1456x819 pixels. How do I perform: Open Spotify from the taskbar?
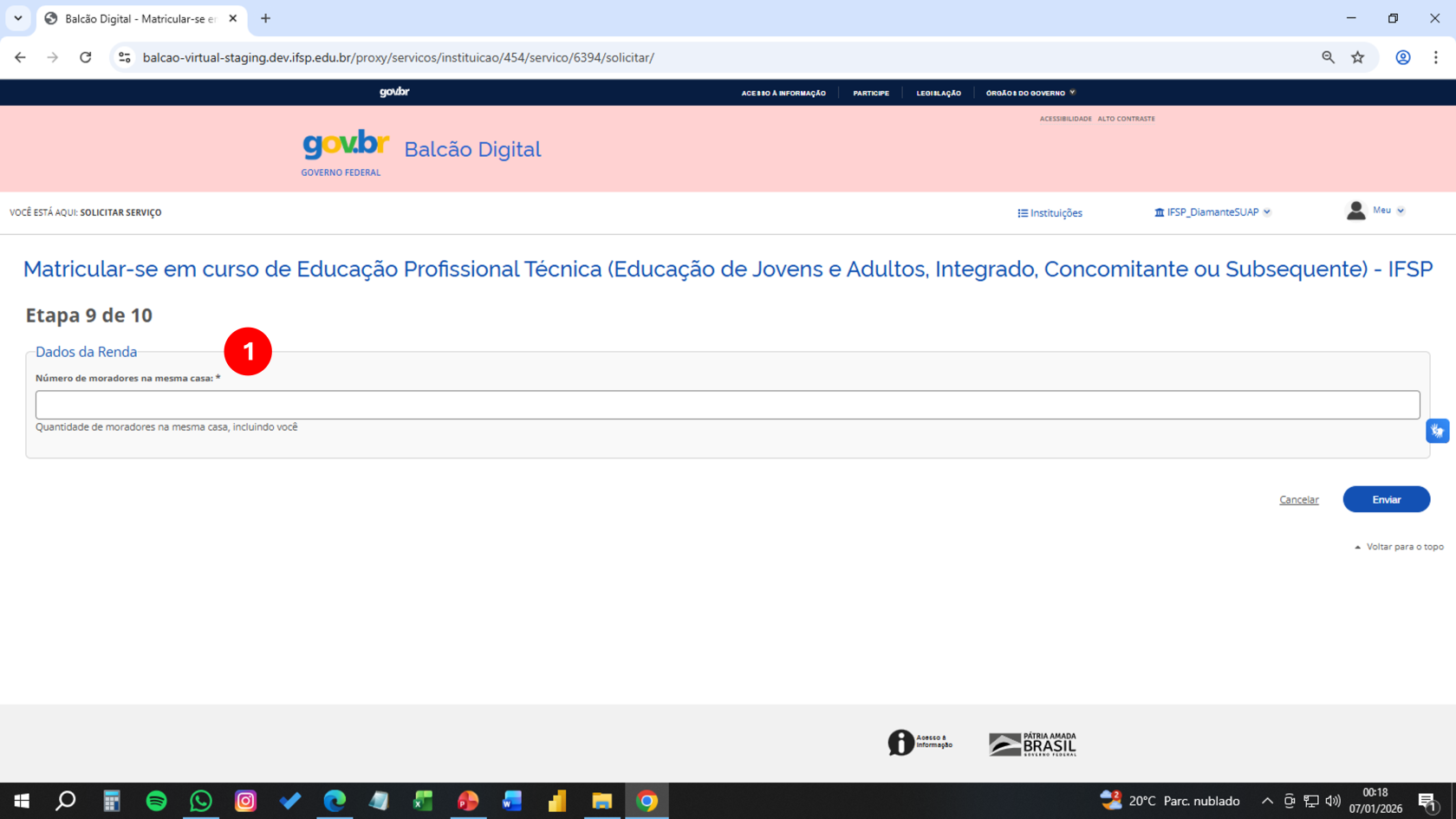tap(156, 801)
